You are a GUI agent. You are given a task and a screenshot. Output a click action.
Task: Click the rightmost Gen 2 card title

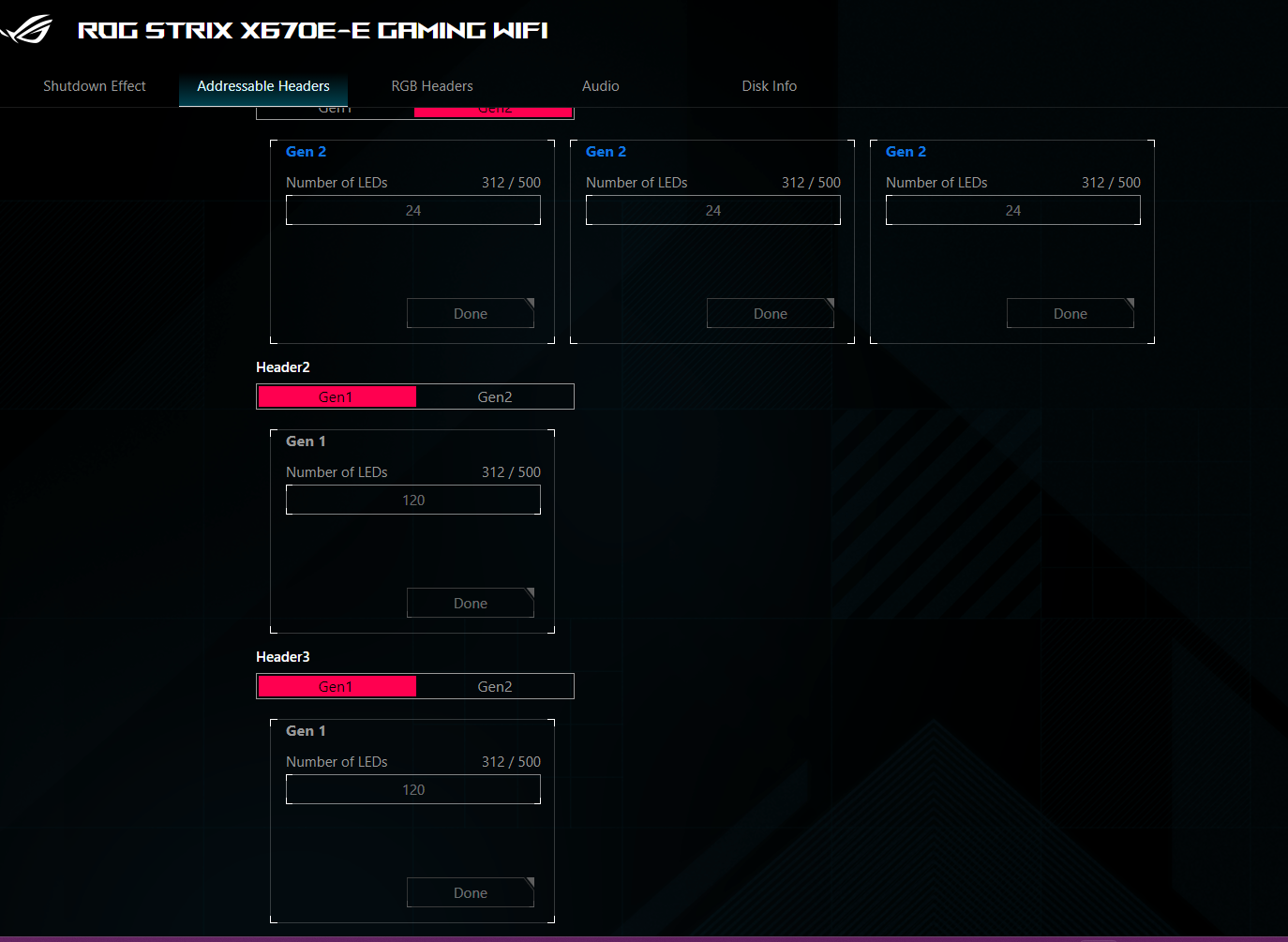coord(906,152)
